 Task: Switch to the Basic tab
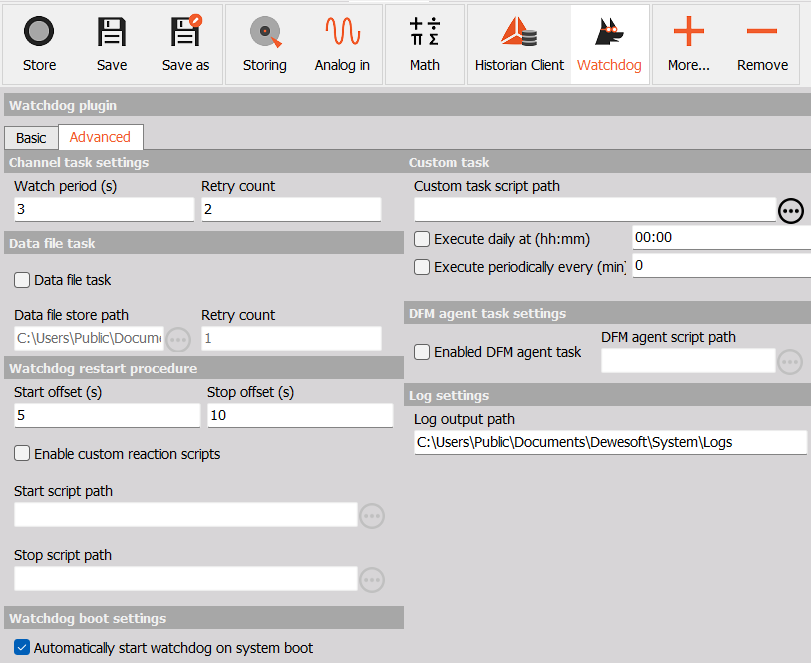point(31,137)
